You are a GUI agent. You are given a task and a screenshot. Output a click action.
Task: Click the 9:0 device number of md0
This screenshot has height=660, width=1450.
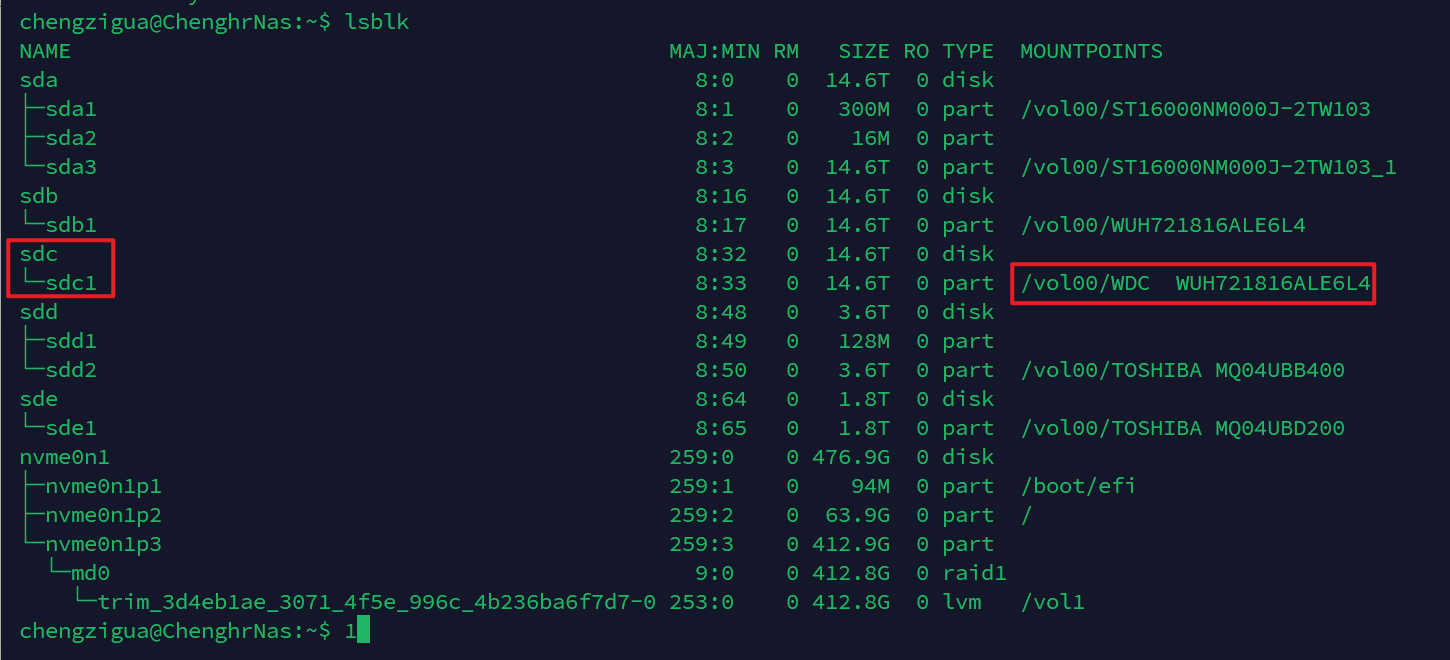pos(715,573)
